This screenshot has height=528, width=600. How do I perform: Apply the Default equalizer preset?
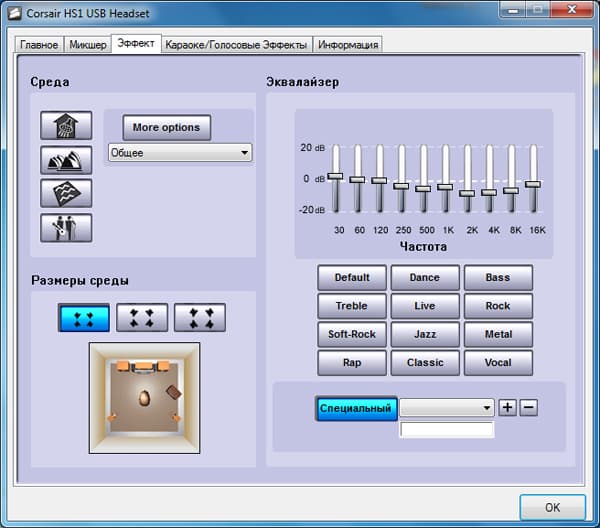point(352,277)
